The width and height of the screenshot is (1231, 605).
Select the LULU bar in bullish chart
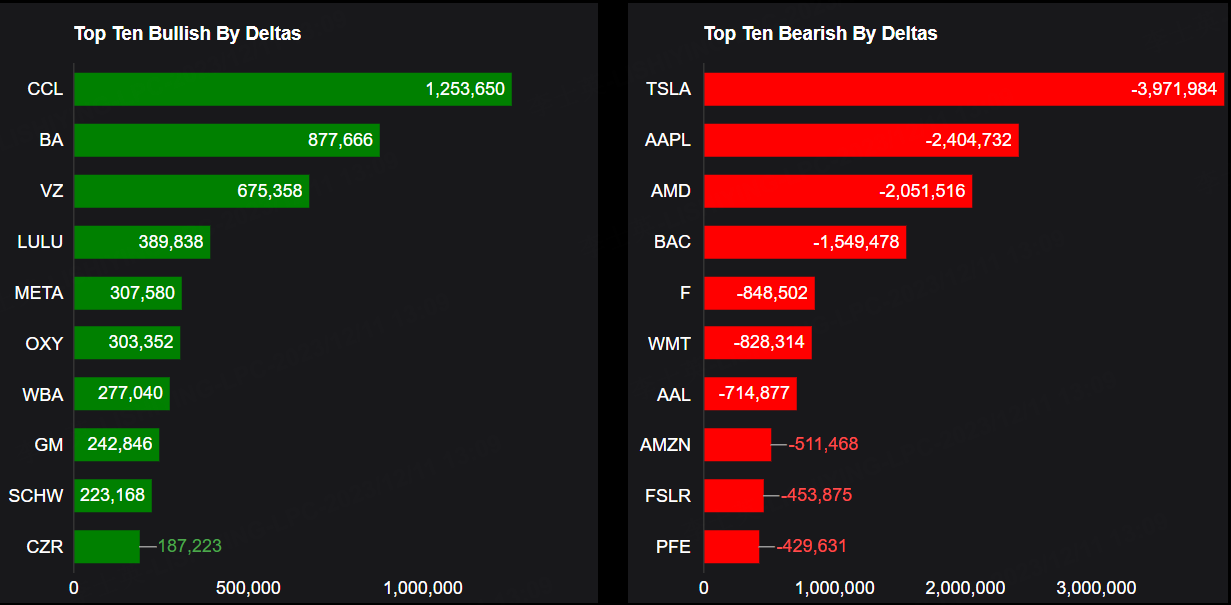(x=141, y=242)
